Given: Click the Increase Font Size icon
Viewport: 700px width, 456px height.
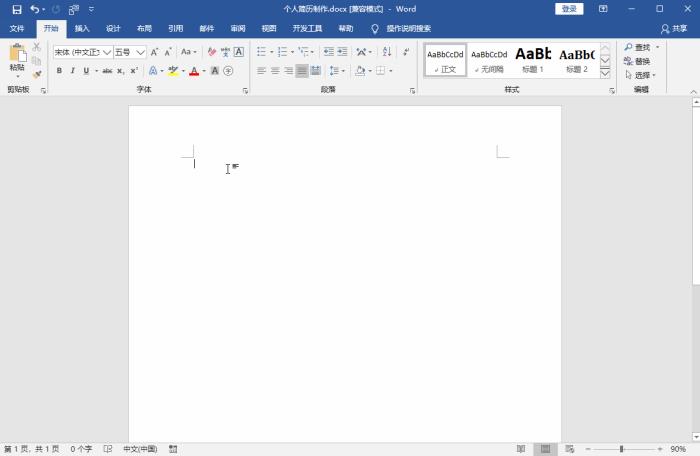Looking at the screenshot, I should tap(155, 51).
